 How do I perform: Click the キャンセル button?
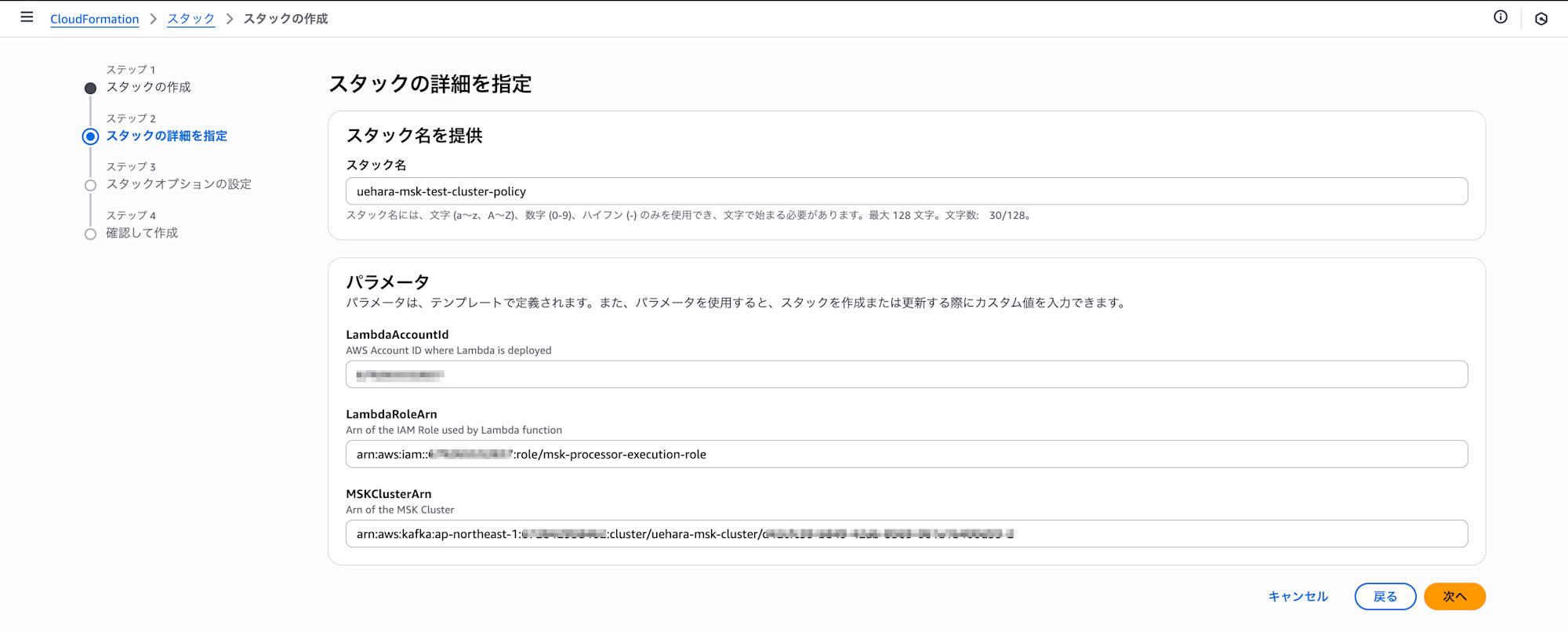(1298, 597)
